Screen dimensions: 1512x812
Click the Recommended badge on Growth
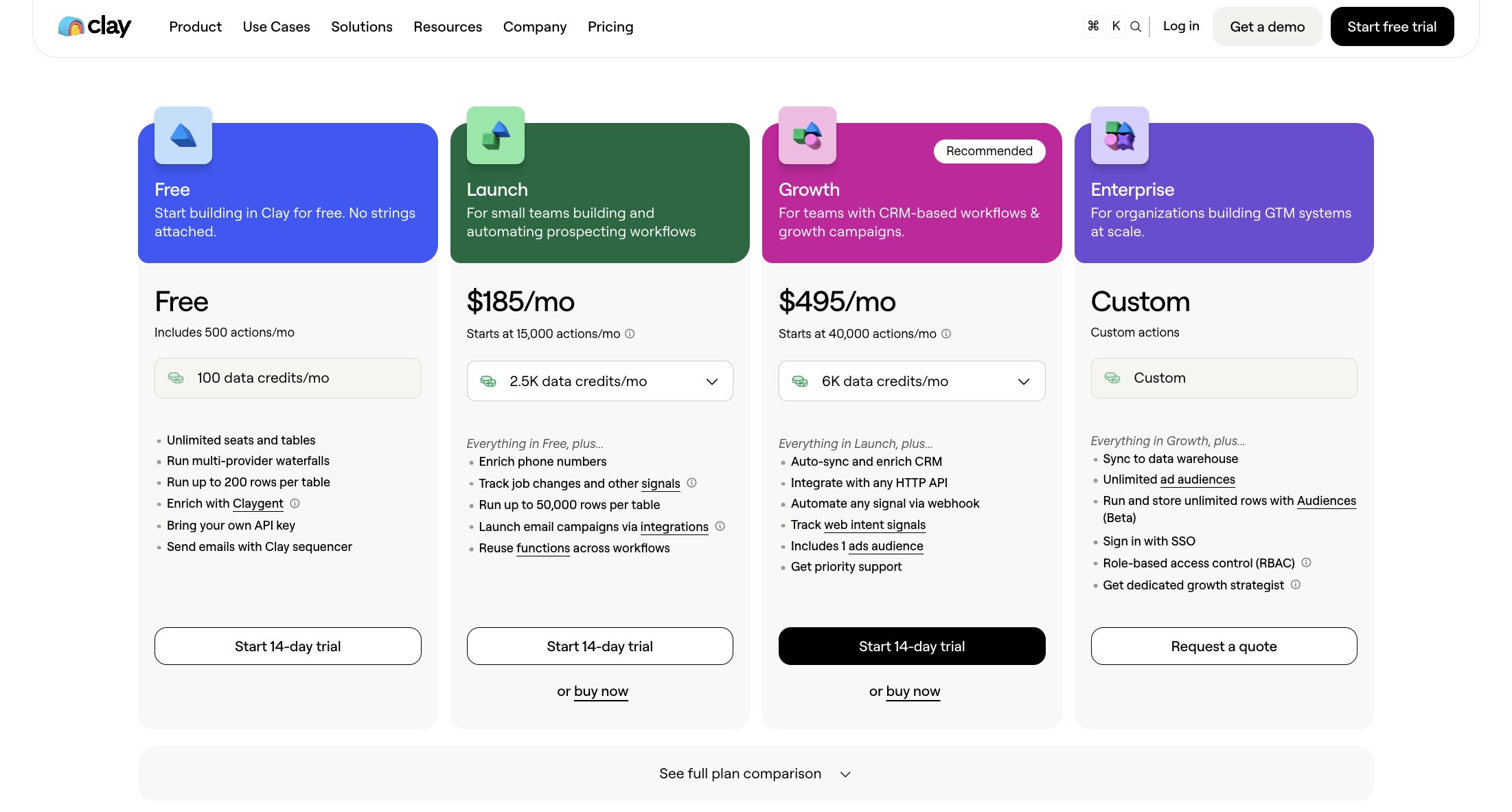989,151
